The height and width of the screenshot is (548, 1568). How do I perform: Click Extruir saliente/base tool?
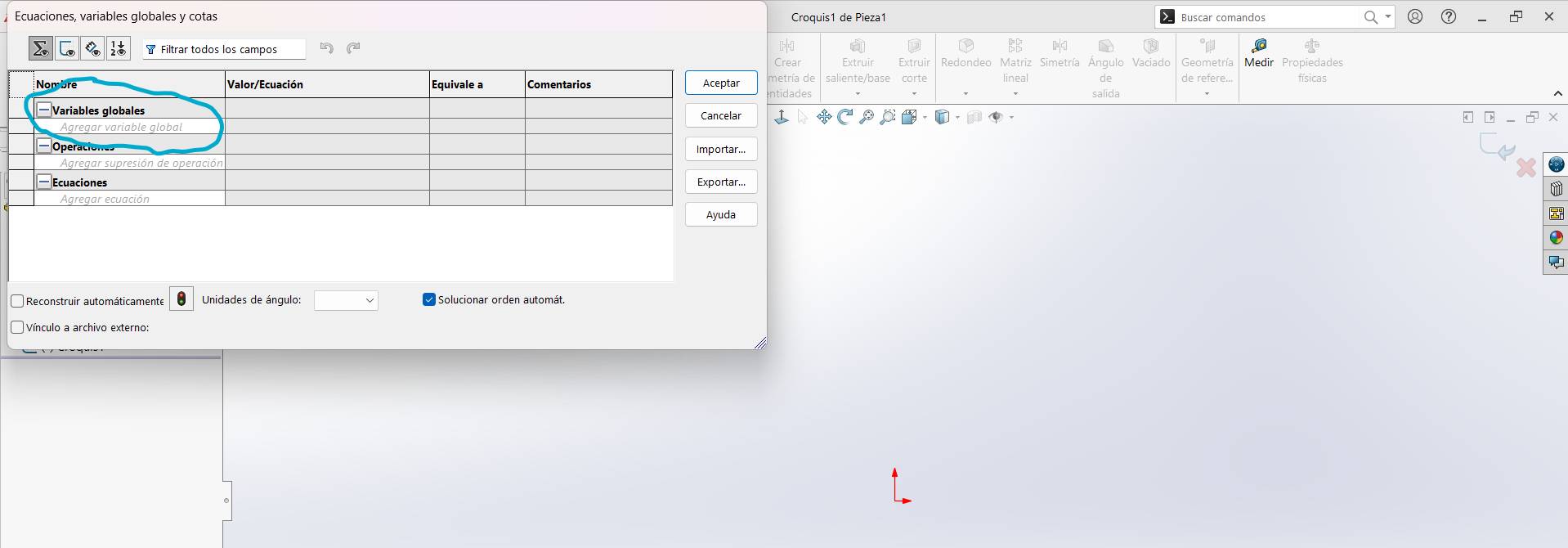coord(858,61)
